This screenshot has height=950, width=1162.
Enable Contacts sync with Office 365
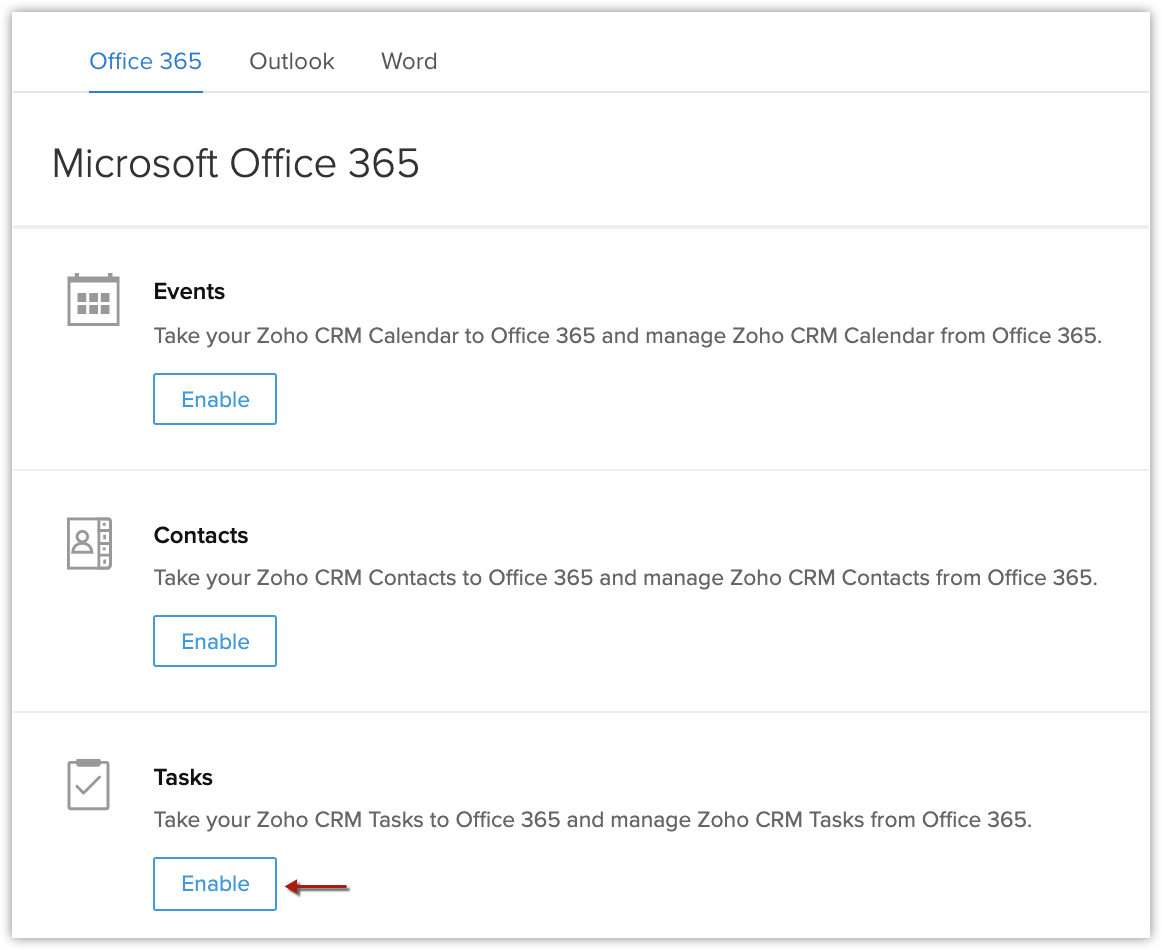coord(215,641)
